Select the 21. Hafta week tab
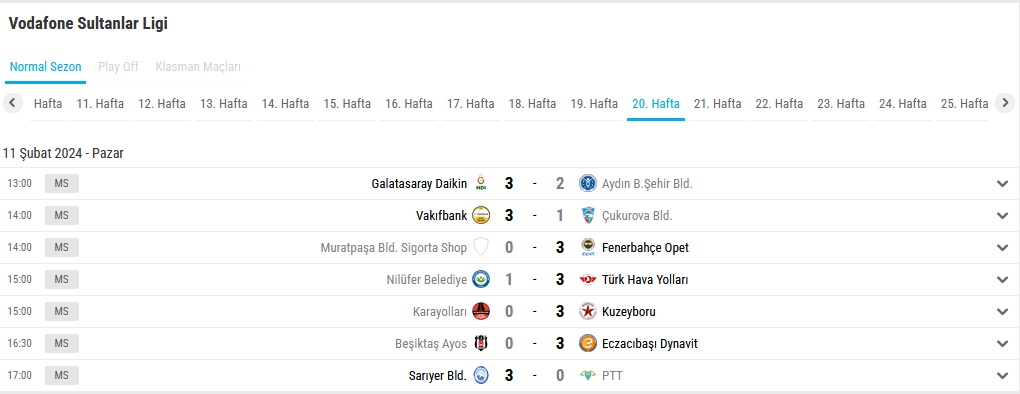 point(718,103)
